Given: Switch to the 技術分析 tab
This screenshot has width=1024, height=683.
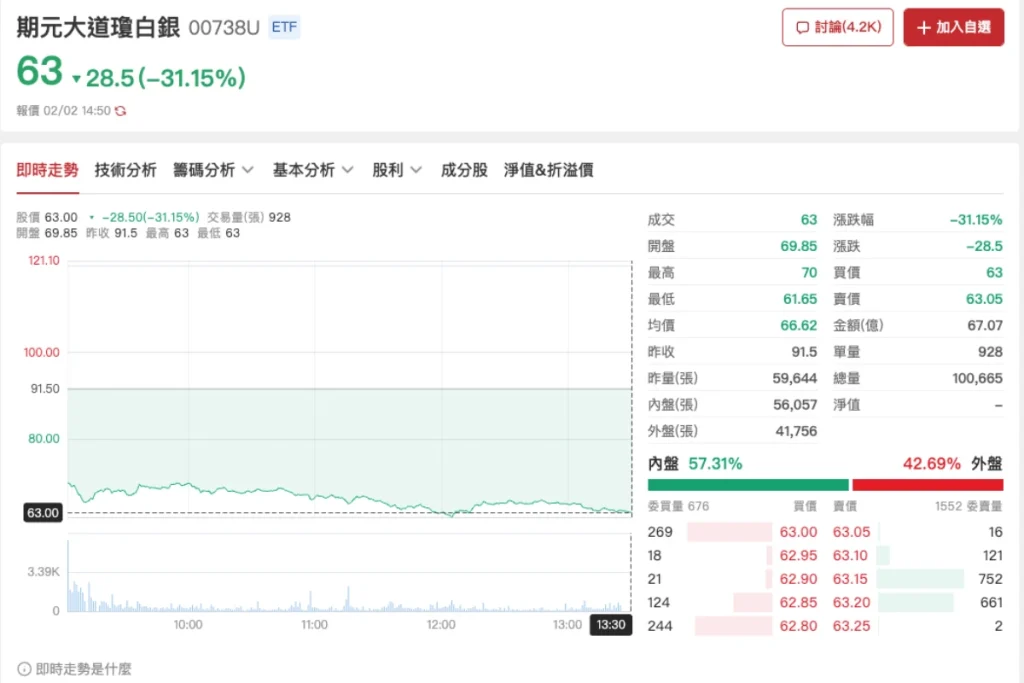Looking at the screenshot, I should (x=125, y=170).
